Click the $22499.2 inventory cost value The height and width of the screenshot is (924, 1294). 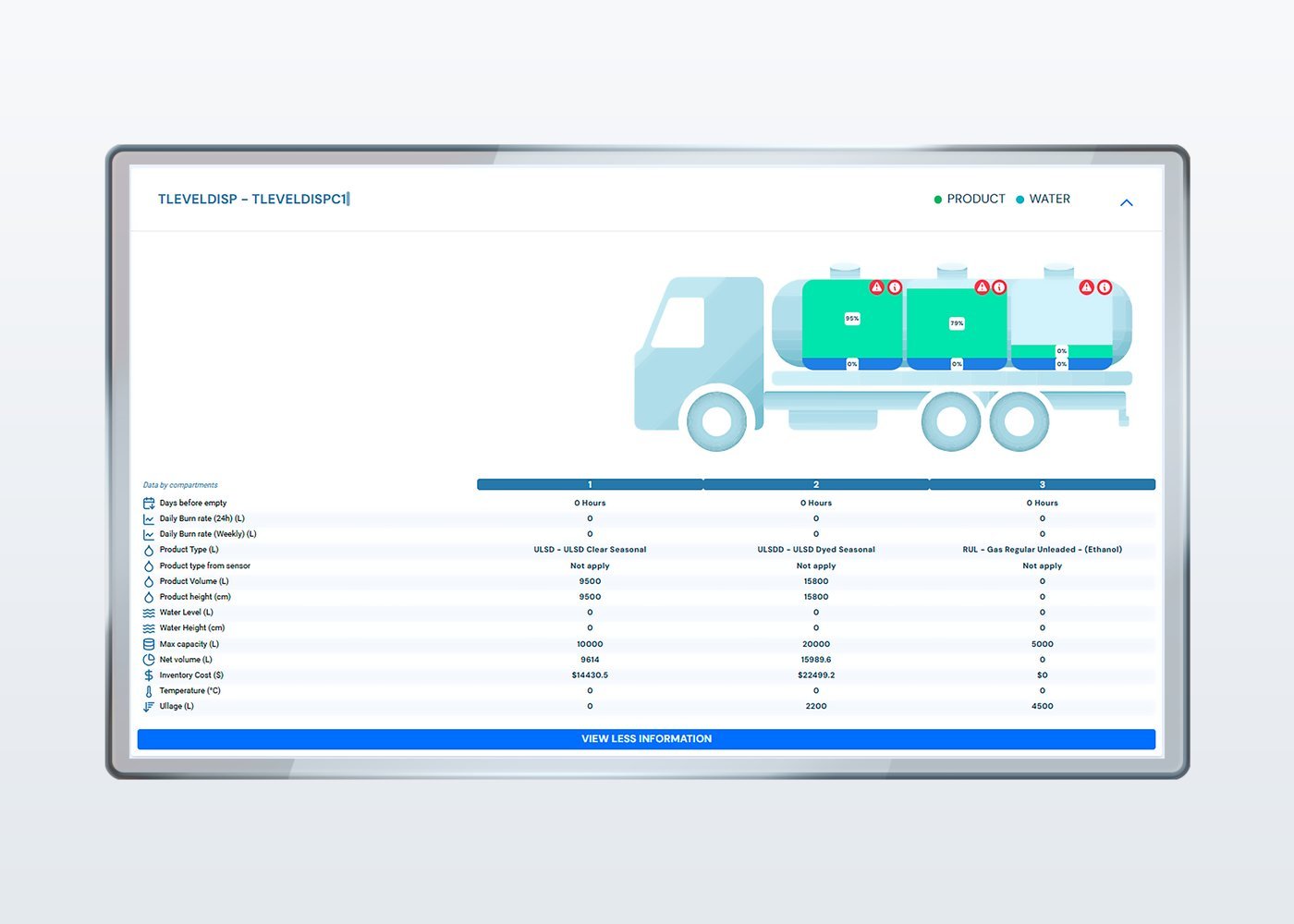click(816, 675)
